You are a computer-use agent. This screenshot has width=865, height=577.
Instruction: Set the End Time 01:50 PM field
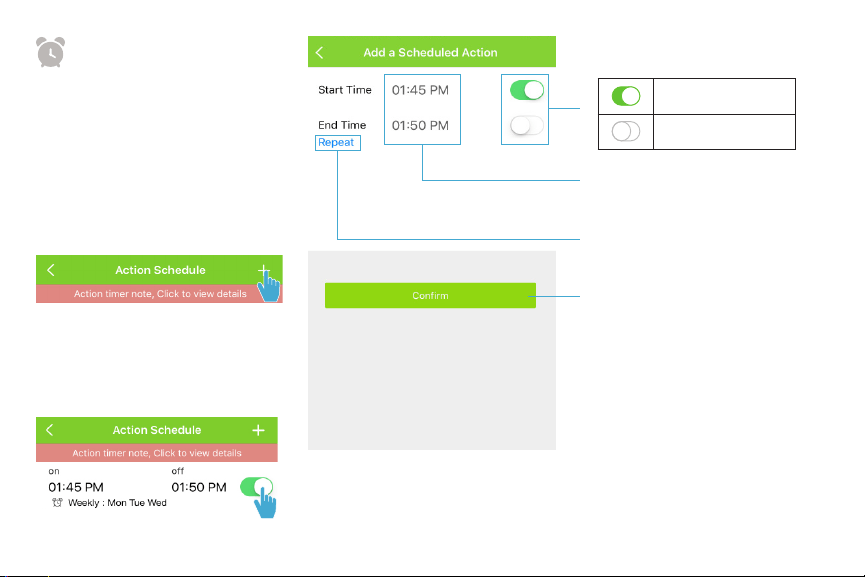click(x=420, y=125)
